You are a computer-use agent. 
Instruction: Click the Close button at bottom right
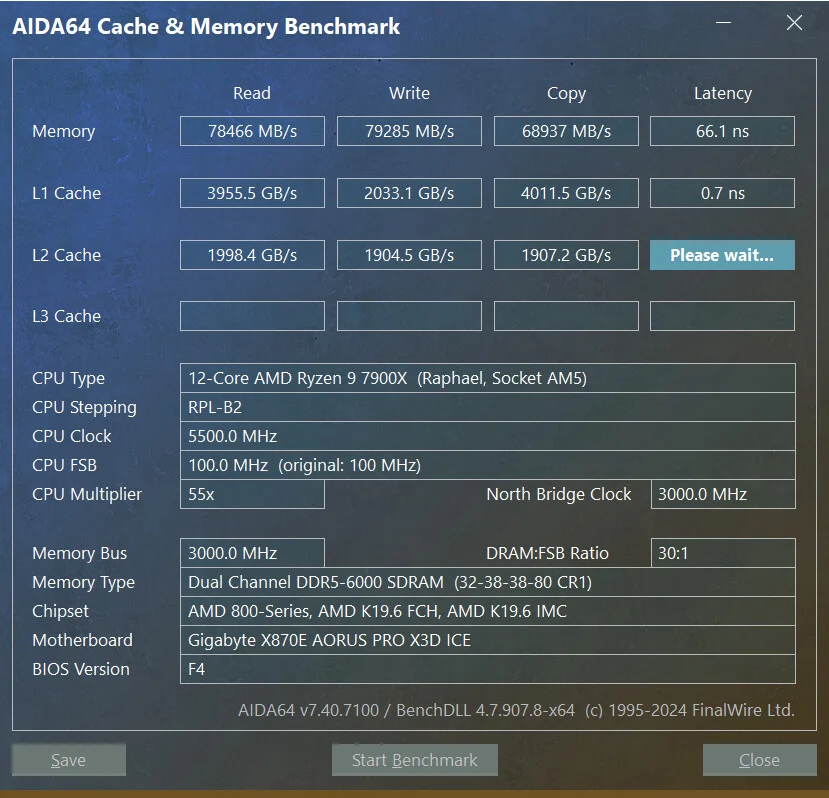point(758,760)
